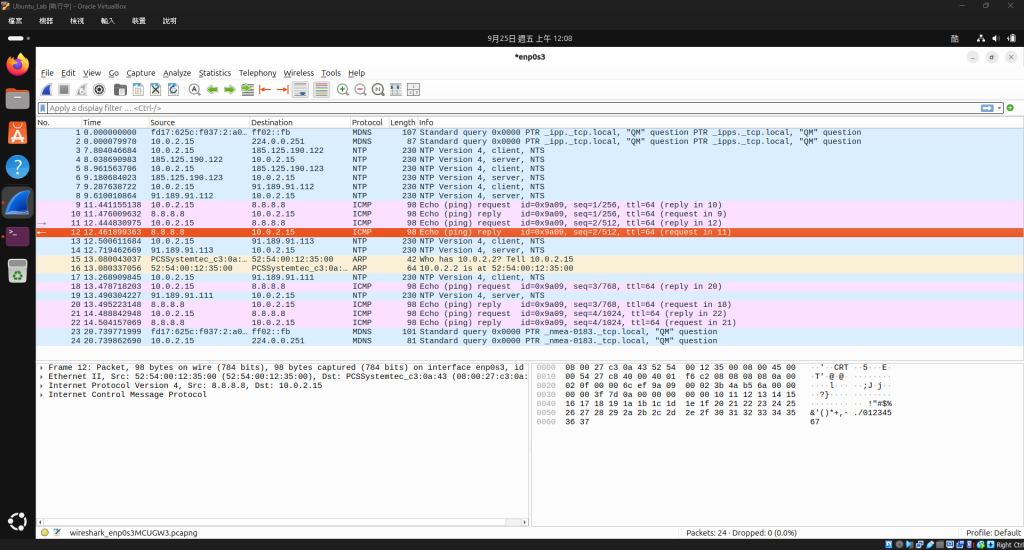Viewport: 1024px width, 550px height.
Task: Stop the running capture
Action: [x=64, y=90]
